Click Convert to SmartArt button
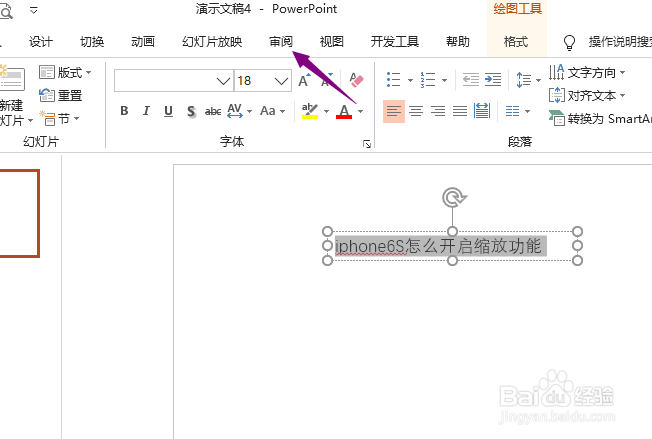This screenshot has width=652, height=439. point(600,118)
